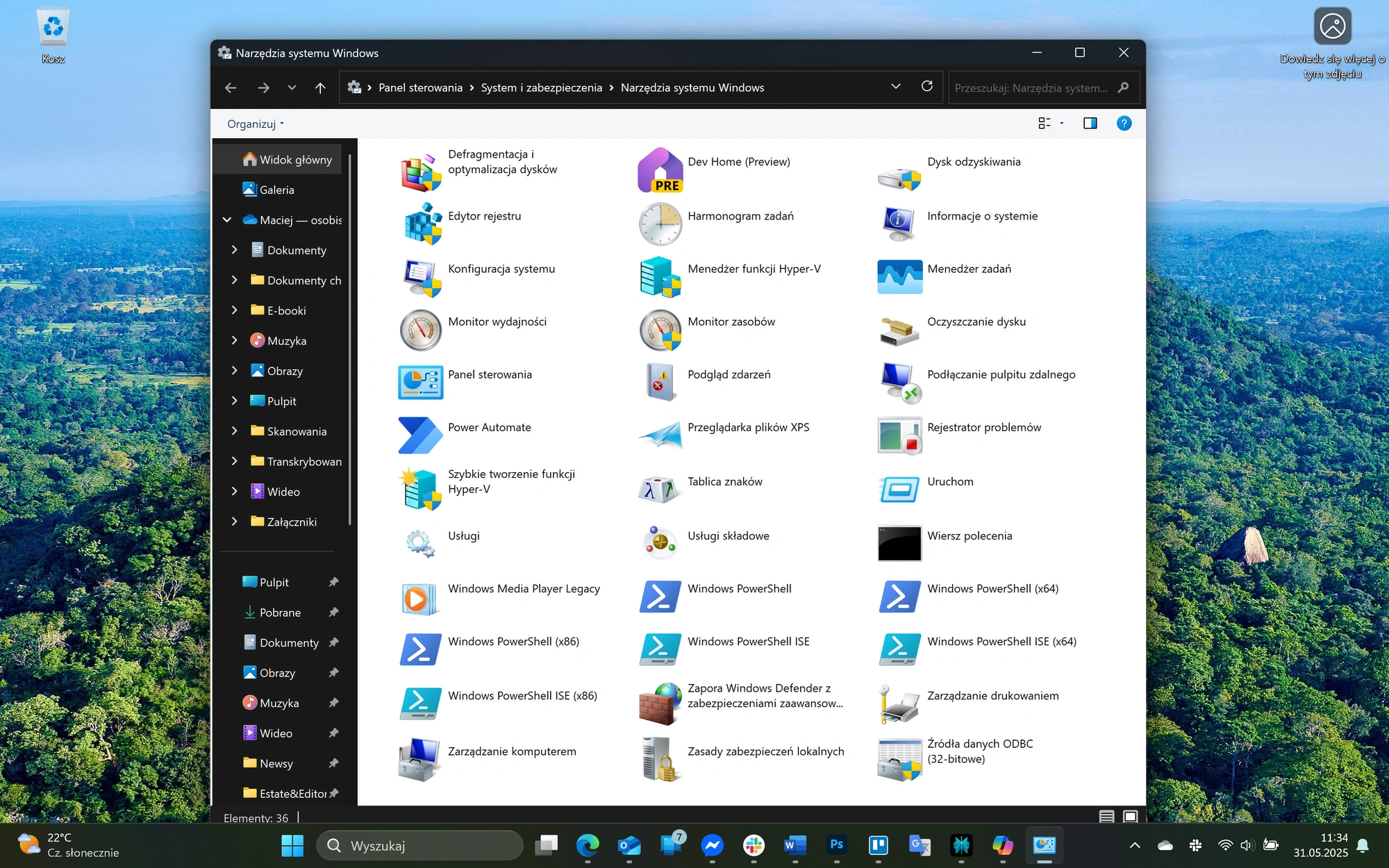The width and height of the screenshot is (1389, 868).
Task: Open Podgląd zdarzeń icon
Action: (x=660, y=382)
